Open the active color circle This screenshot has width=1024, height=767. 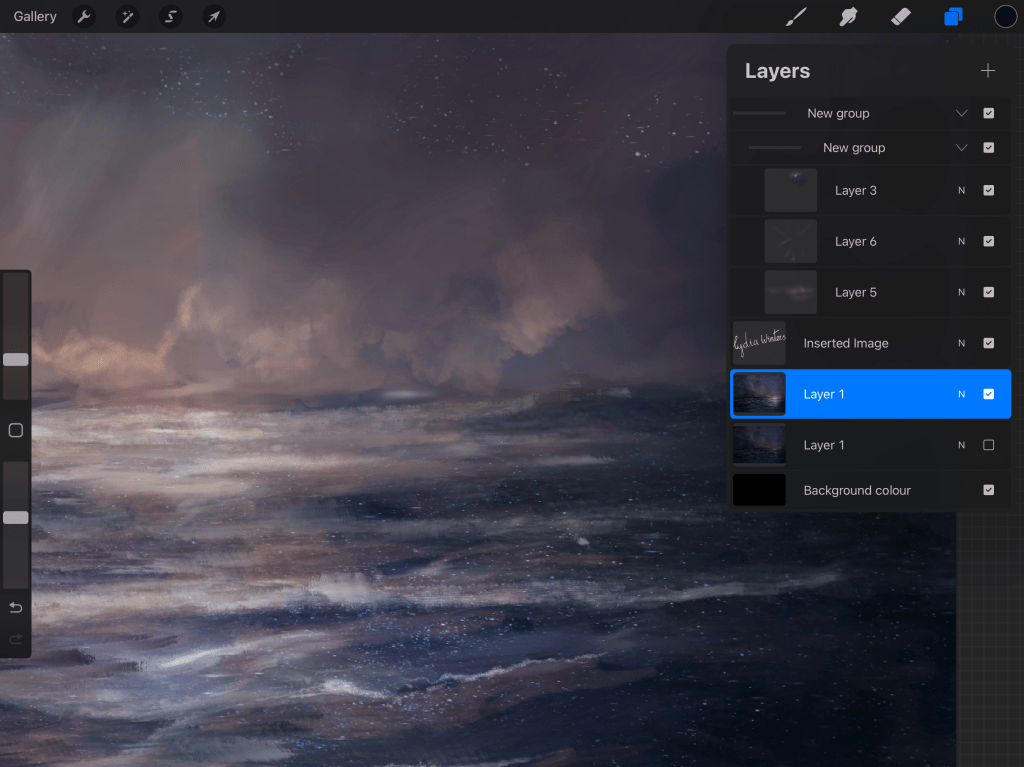click(1005, 17)
